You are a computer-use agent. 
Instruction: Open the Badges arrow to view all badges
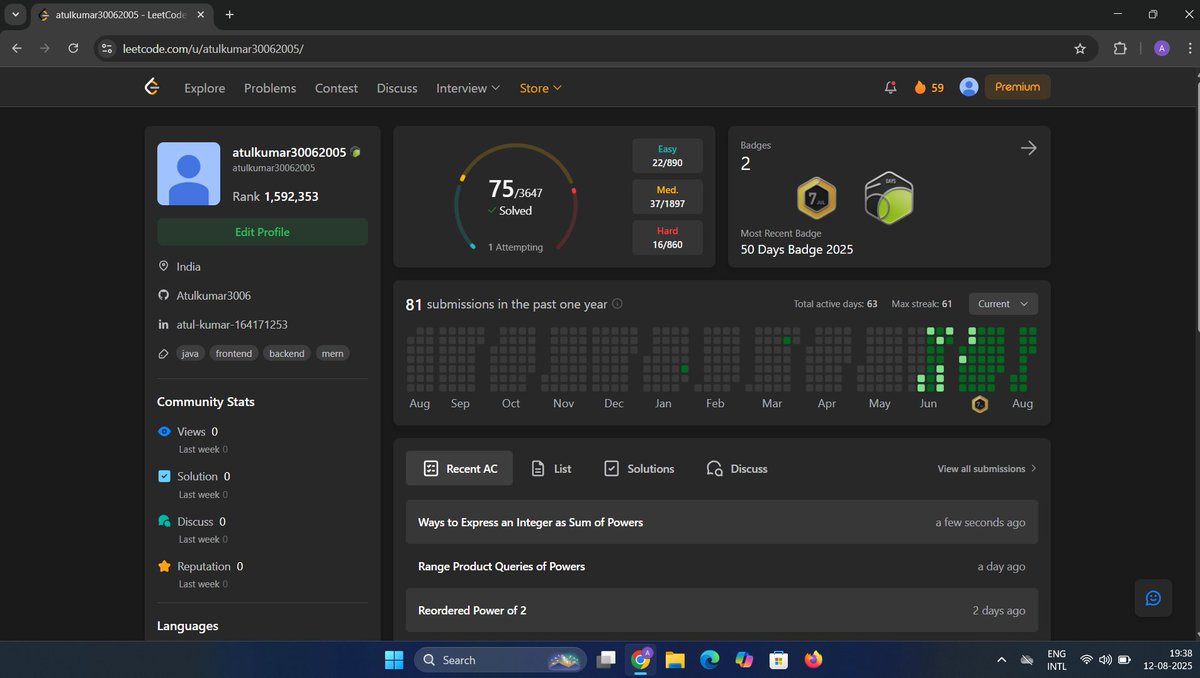[1028, 148]
